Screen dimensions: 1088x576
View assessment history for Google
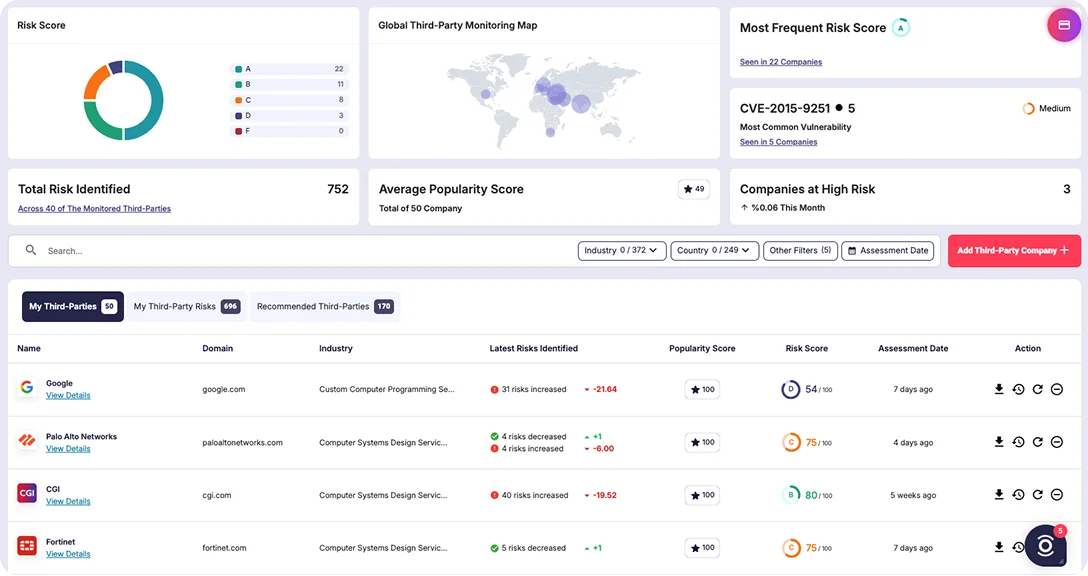(x=1018, y=389)
